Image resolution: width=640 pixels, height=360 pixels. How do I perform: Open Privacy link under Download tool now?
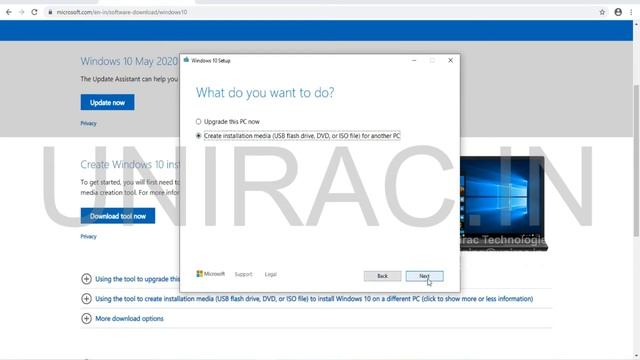88,236
